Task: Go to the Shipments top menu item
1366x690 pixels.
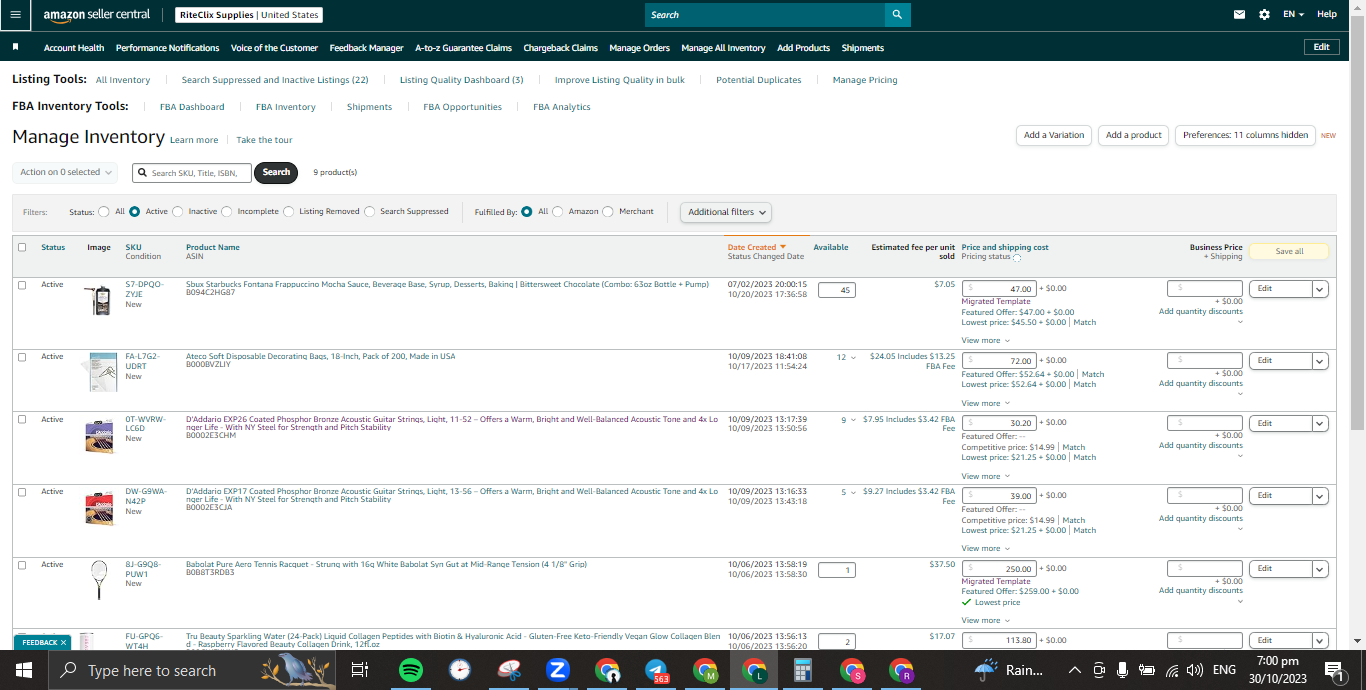Action: pyautogui.click(x=862, y=48)
